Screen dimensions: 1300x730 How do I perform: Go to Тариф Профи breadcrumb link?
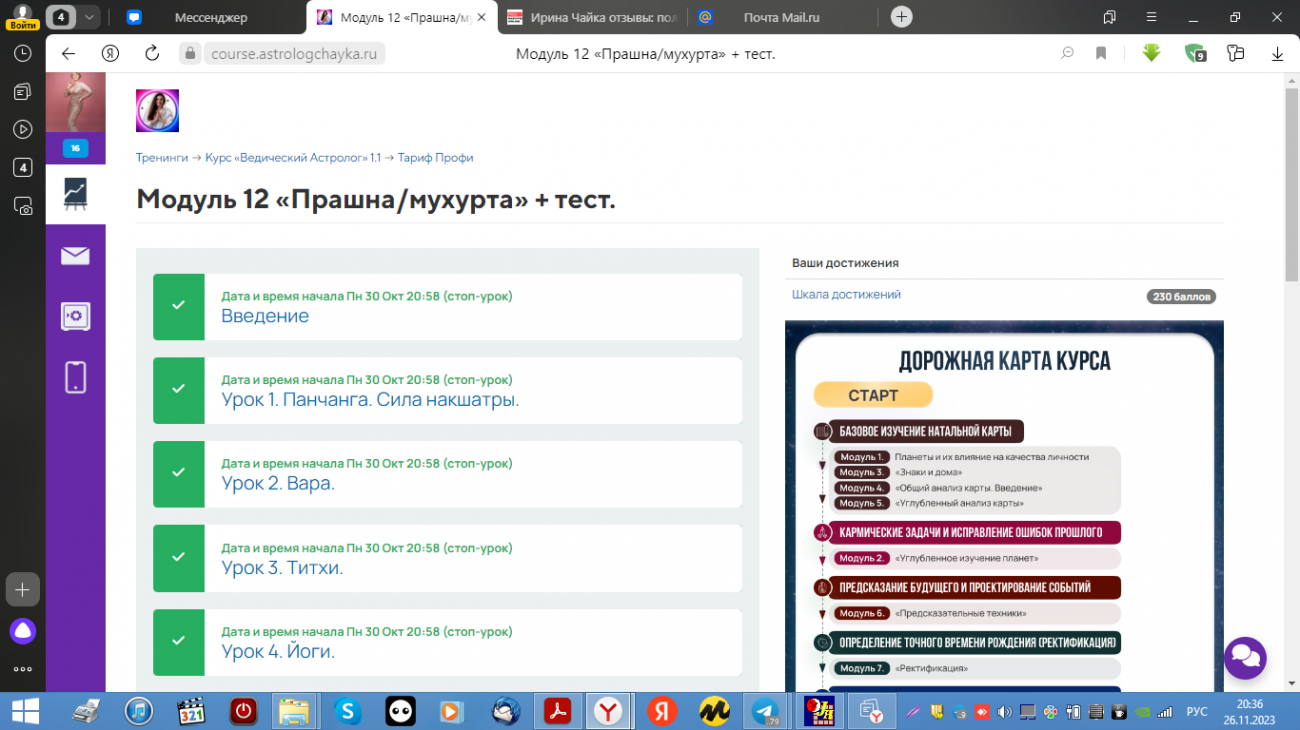pyautogui.click(x=435, y=158)
